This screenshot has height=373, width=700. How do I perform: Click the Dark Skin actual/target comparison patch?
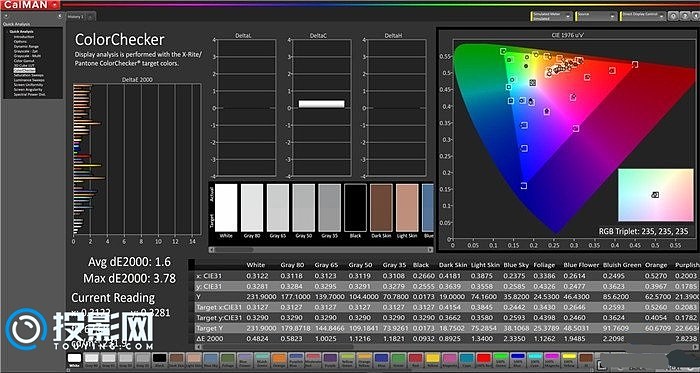381,208
